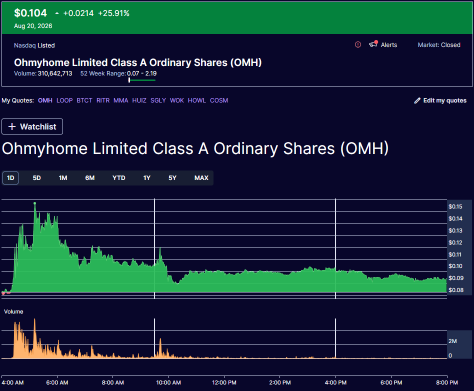Open the COSM quote link
Viewport: 474px width, 391px height.
click(219, 101)
